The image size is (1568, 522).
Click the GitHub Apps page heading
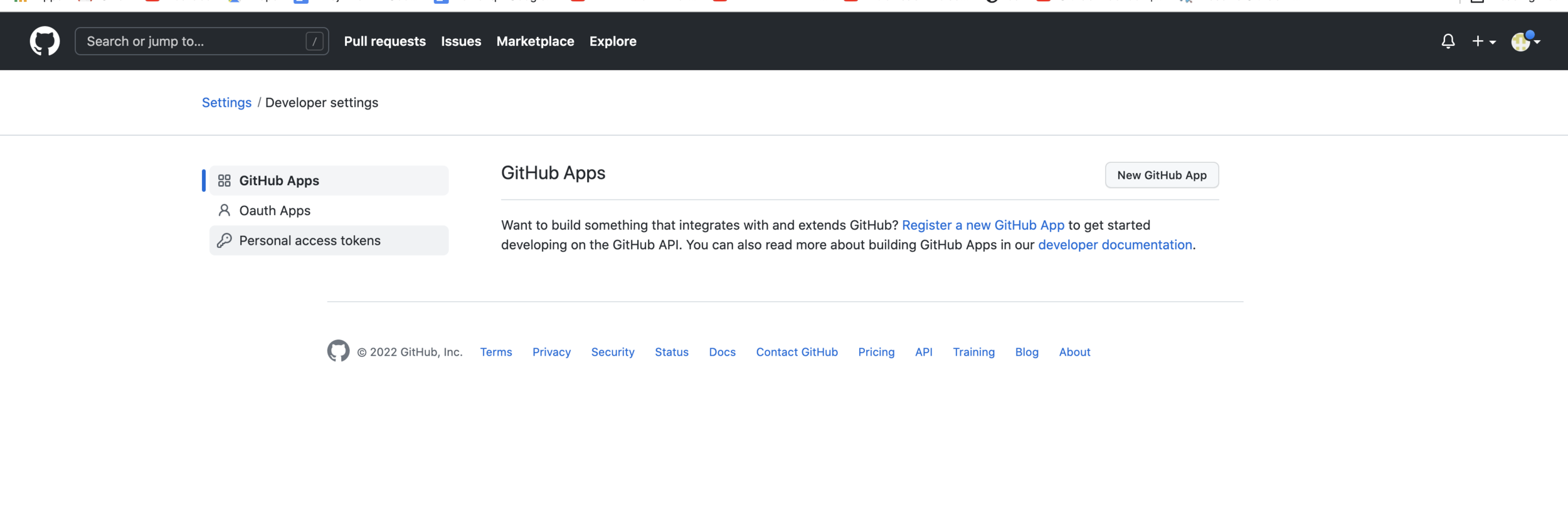pos(553,173)
